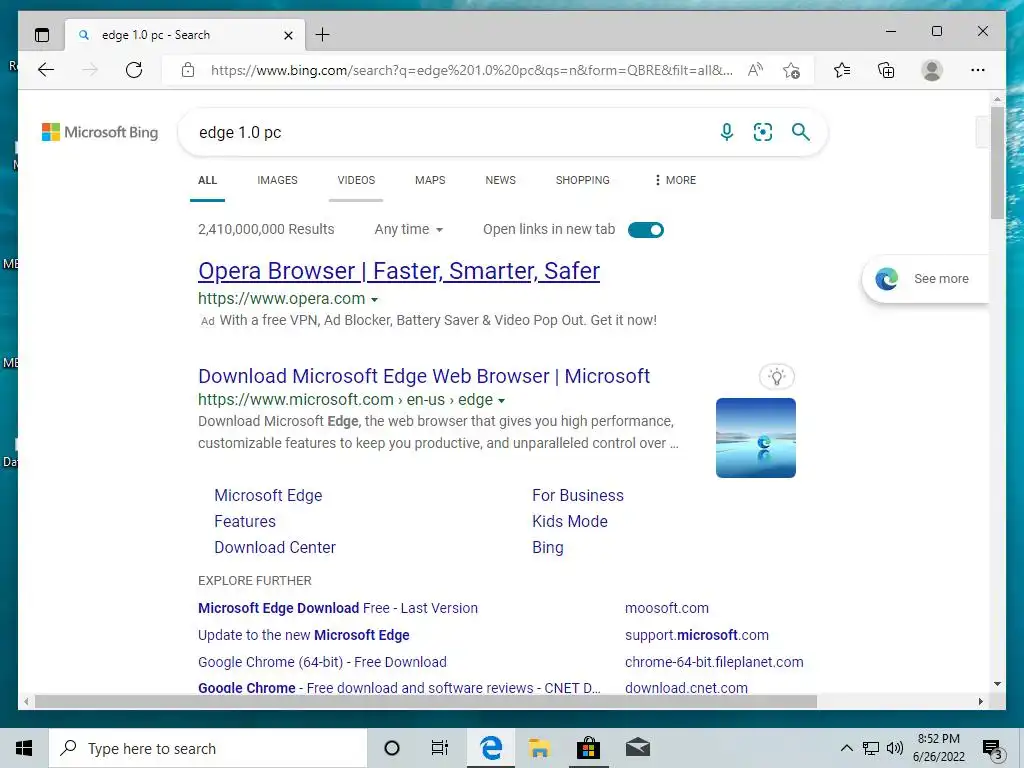Open the network tray icon

(x=871, y=748)
